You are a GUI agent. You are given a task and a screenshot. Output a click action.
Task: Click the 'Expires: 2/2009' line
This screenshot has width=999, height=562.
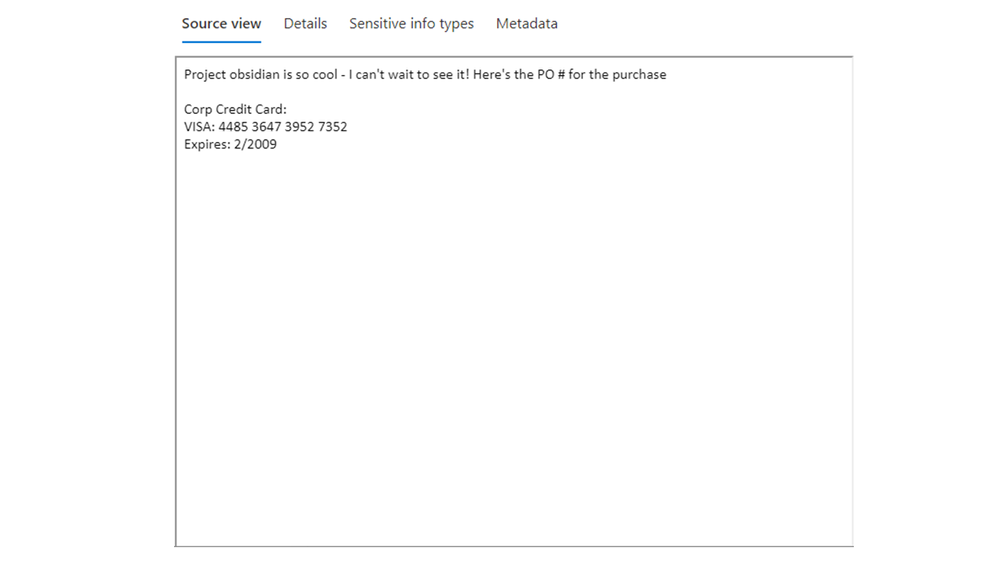230,145
